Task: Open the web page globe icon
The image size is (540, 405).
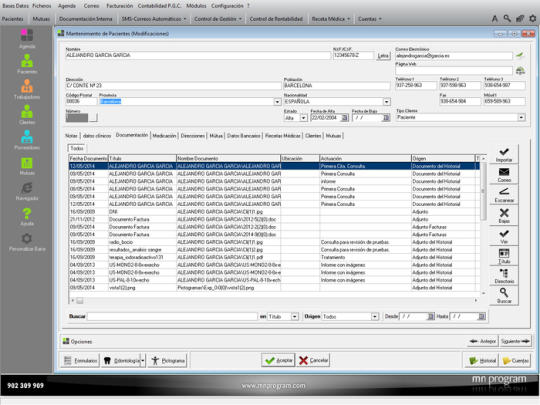Action: tap(520, 71)
